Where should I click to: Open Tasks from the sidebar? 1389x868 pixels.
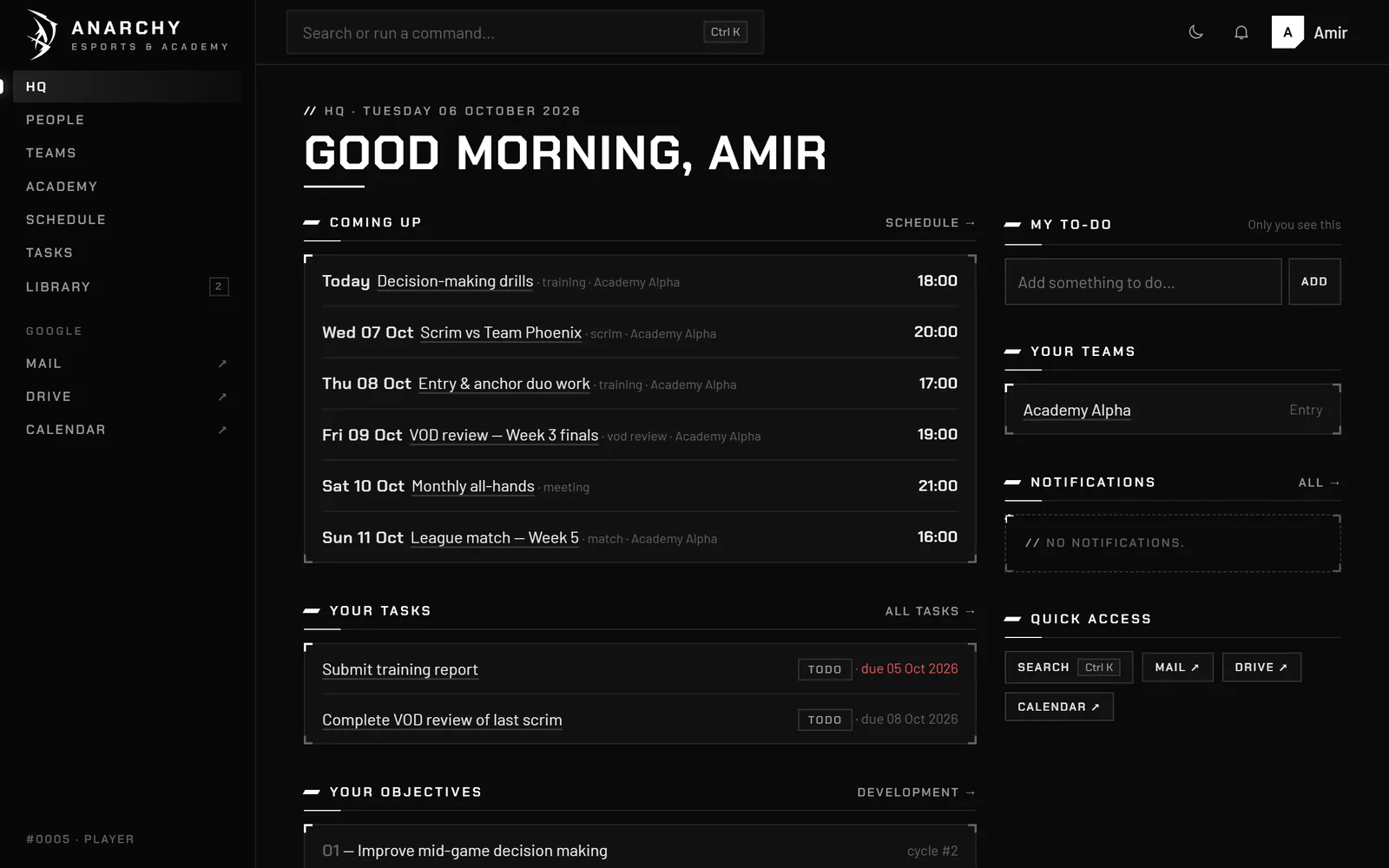[127, 253]
